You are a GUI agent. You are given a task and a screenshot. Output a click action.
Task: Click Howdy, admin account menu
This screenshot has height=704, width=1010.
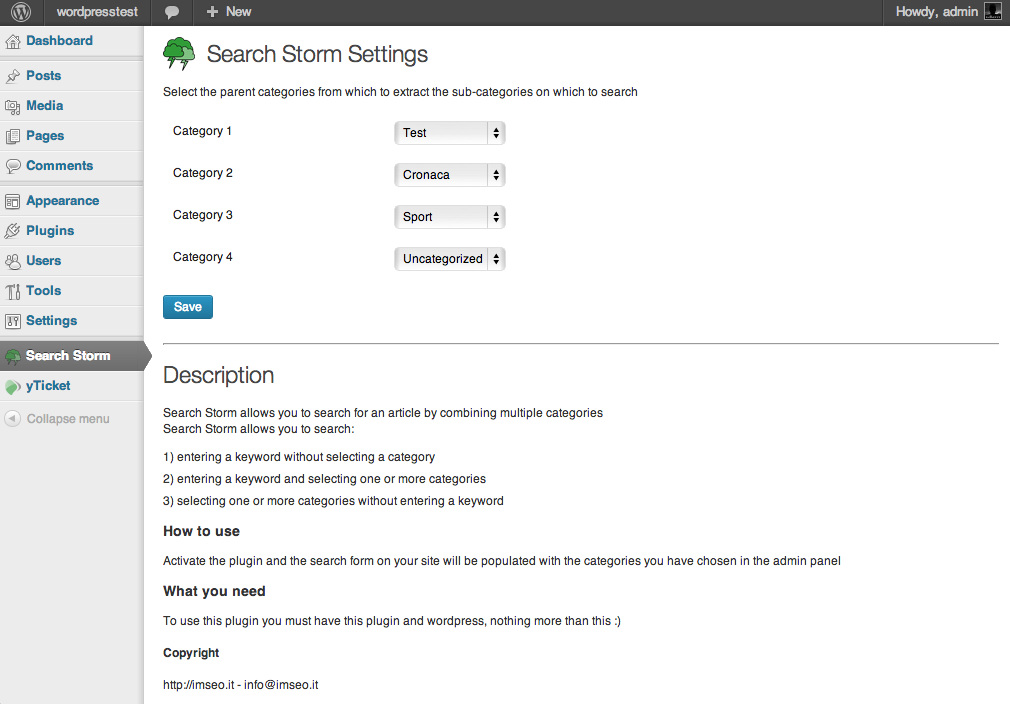coord(937,12)
